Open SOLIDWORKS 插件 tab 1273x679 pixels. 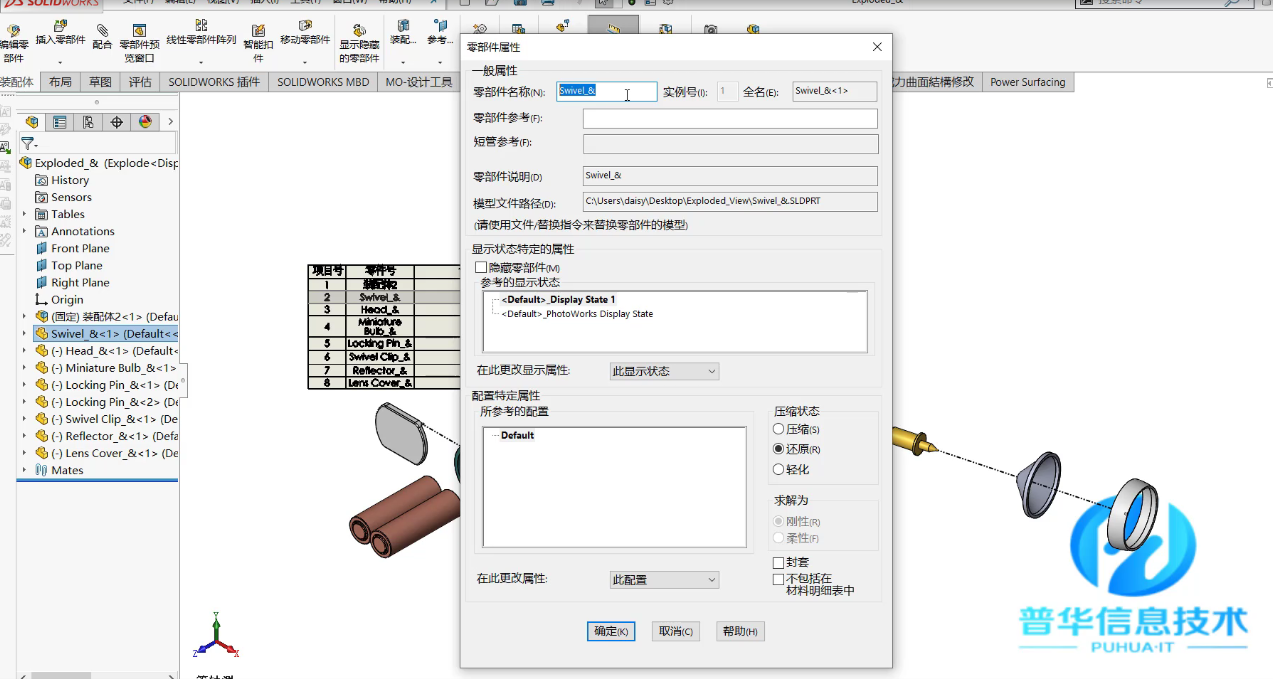tap(214, 82)
